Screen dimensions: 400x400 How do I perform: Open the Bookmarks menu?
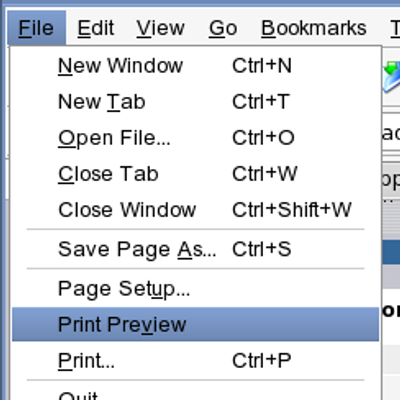314,28
